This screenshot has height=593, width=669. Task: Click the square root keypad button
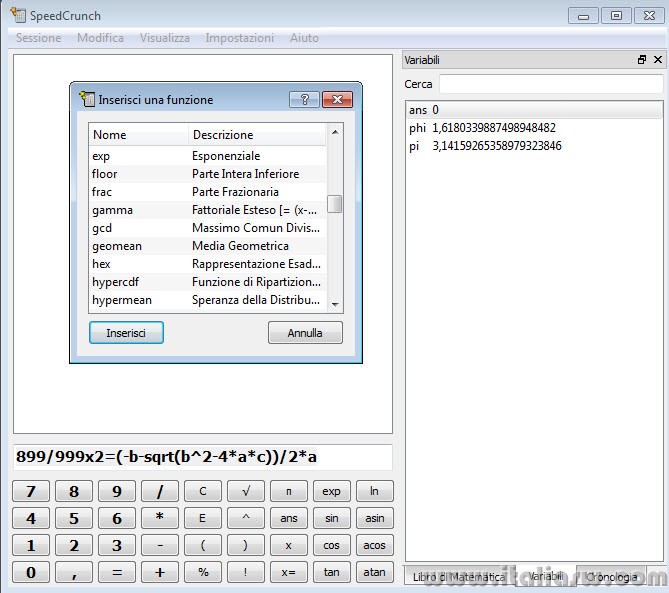[246, 491]
